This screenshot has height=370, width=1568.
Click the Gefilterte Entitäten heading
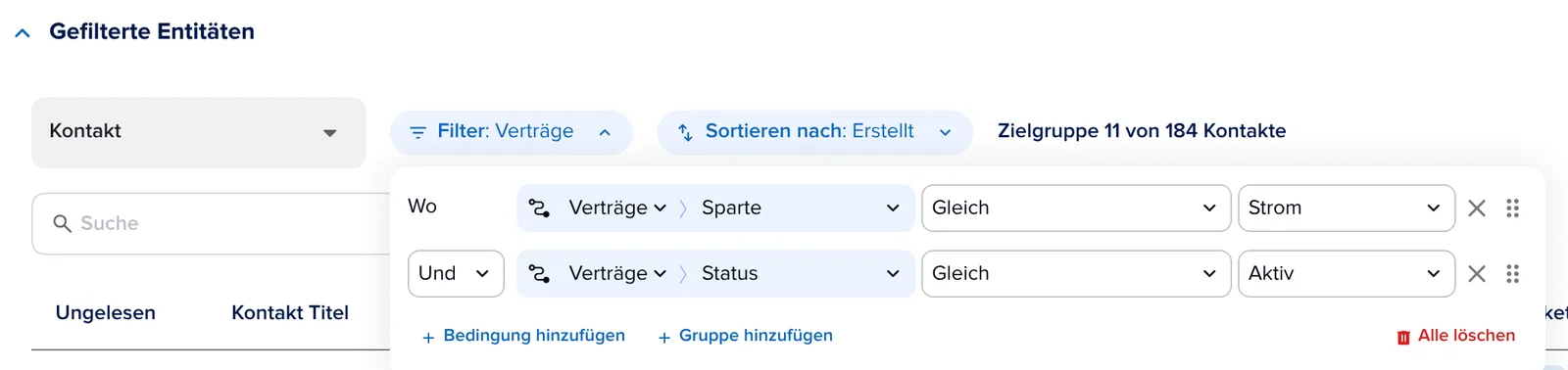tap(152, 31)
